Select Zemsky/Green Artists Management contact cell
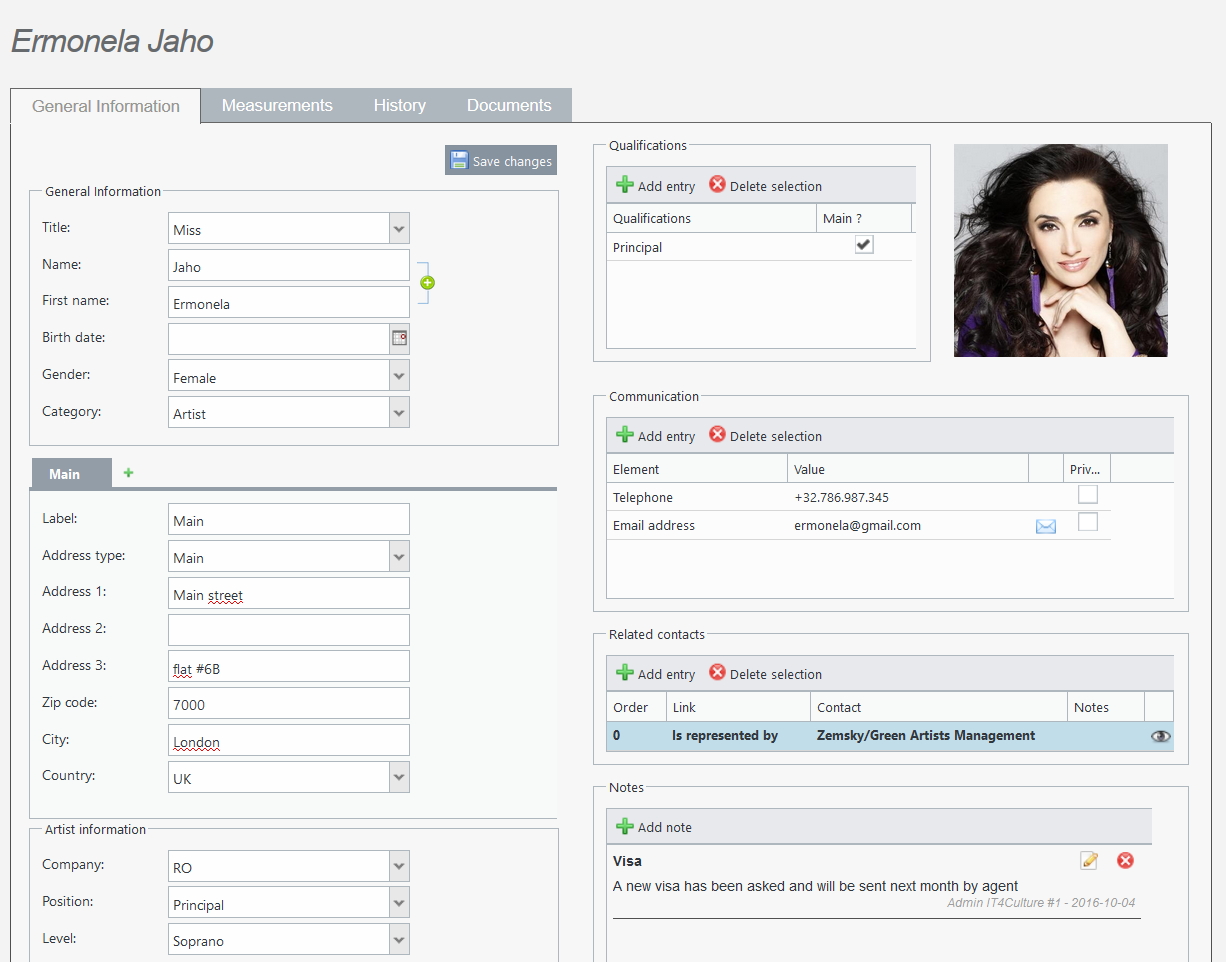Screen dimensions: 1226x962 point(938,736)
